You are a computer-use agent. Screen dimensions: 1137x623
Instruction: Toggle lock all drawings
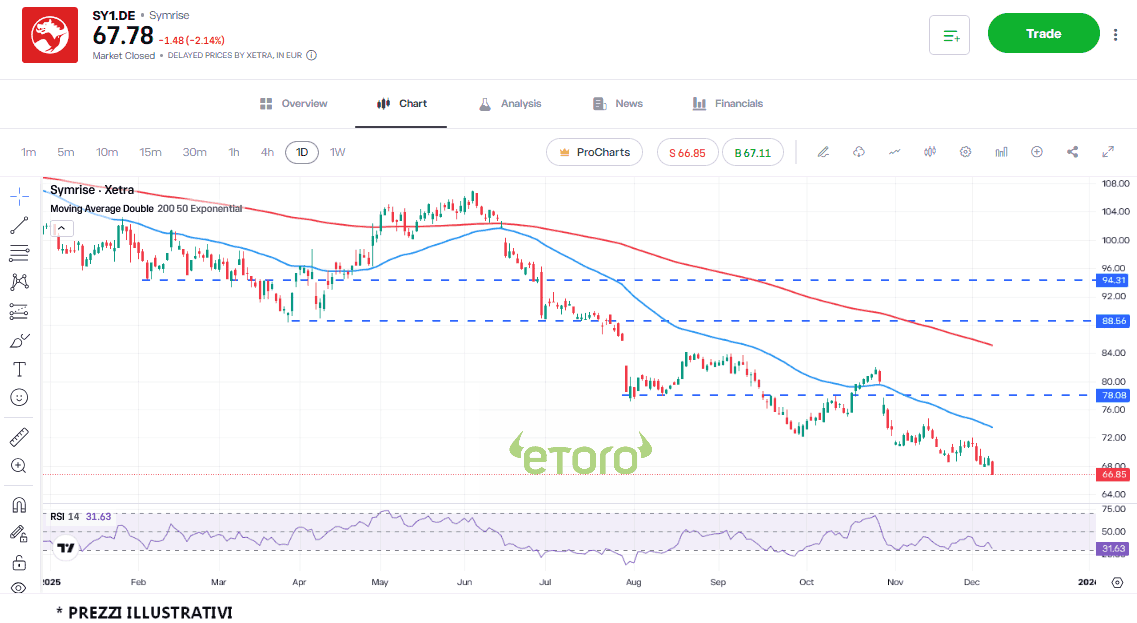click(19, 562)
